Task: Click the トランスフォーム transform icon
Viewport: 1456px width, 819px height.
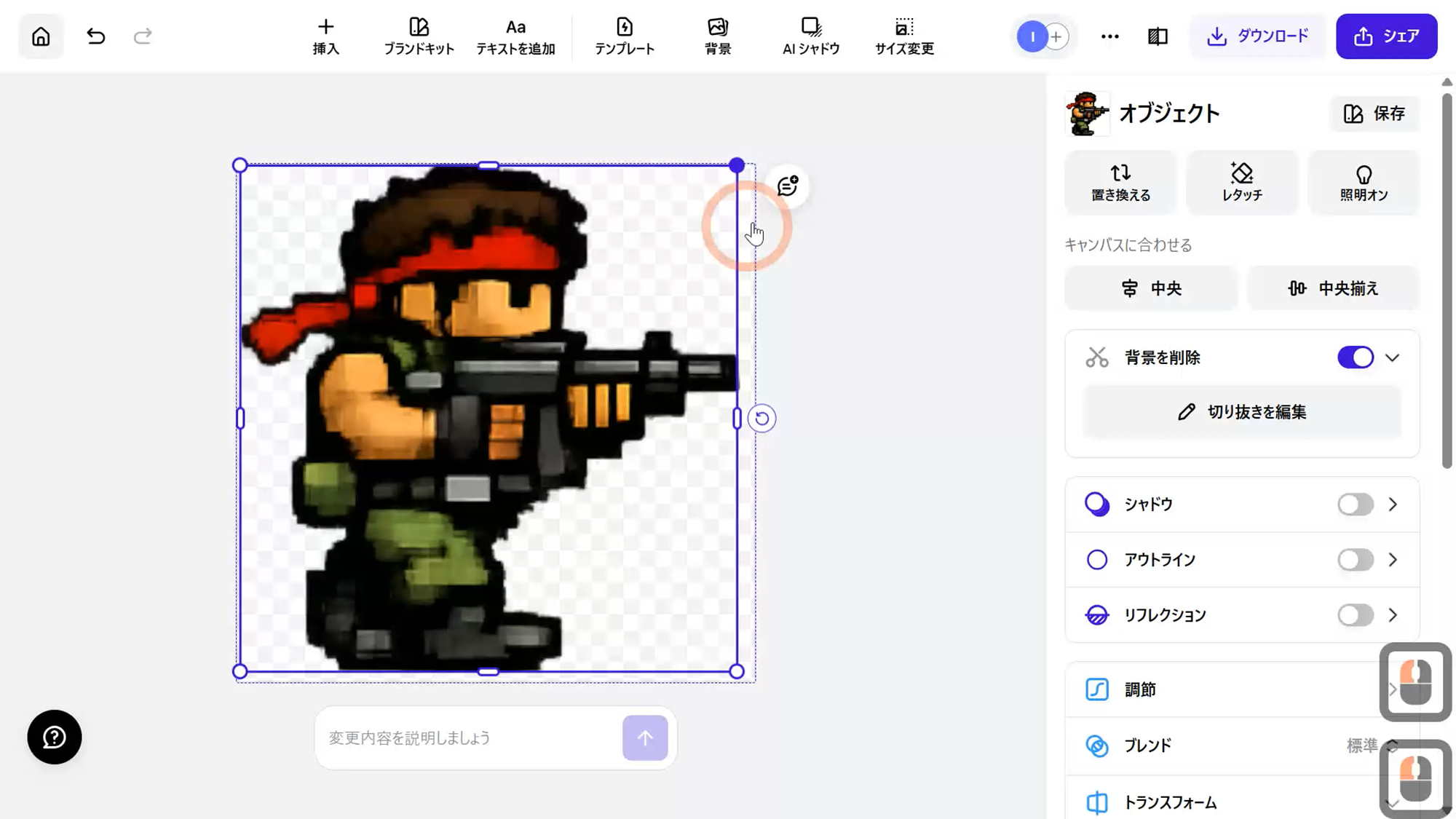Action: [1096, 802]
